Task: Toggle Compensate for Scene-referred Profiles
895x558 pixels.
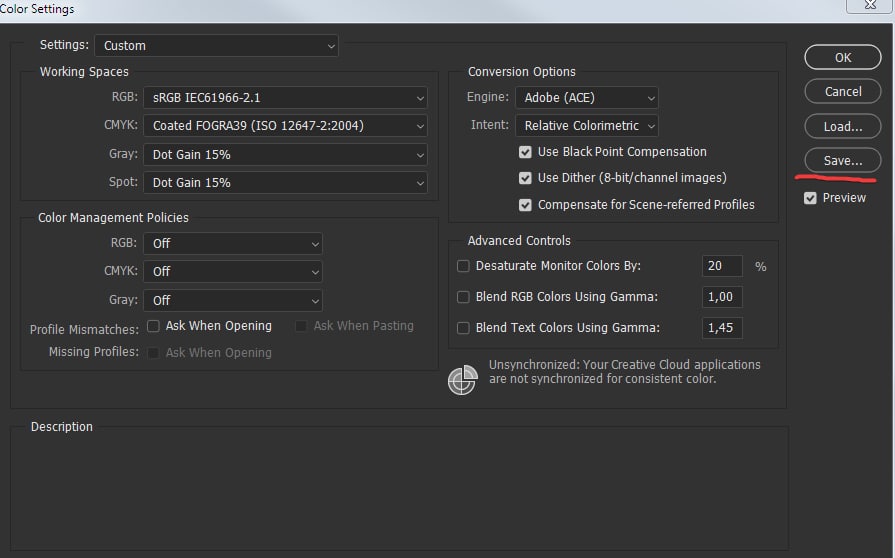Action: [525, 205]
